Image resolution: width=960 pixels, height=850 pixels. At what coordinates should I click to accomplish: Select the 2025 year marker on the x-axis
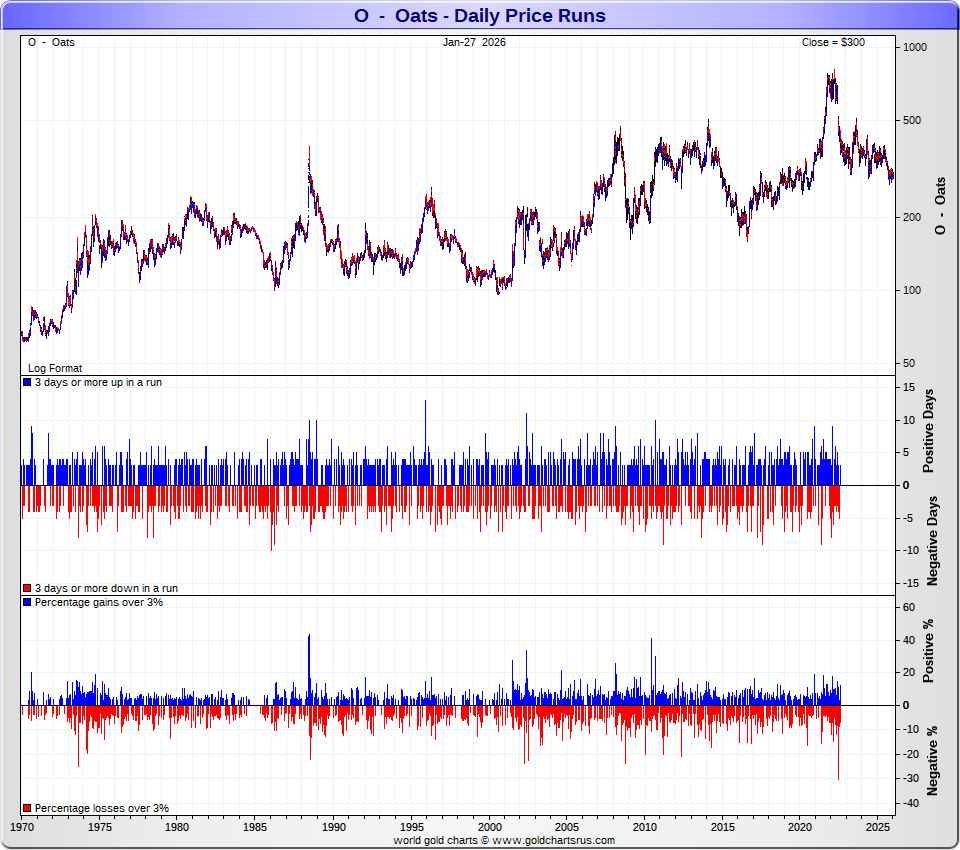(x=878, y=828)
